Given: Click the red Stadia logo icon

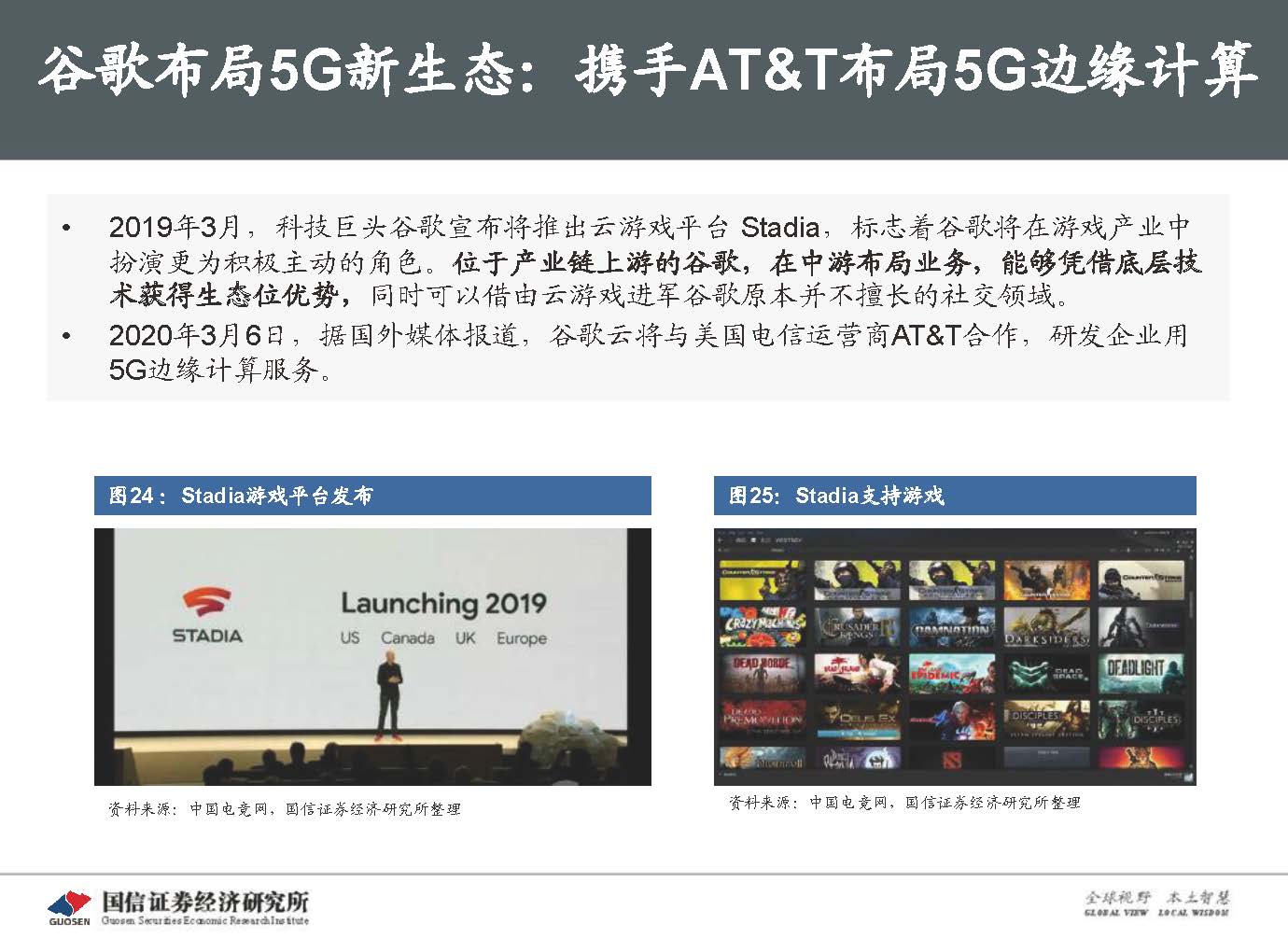Looking at the screenshot, I should tap(207, 603).
